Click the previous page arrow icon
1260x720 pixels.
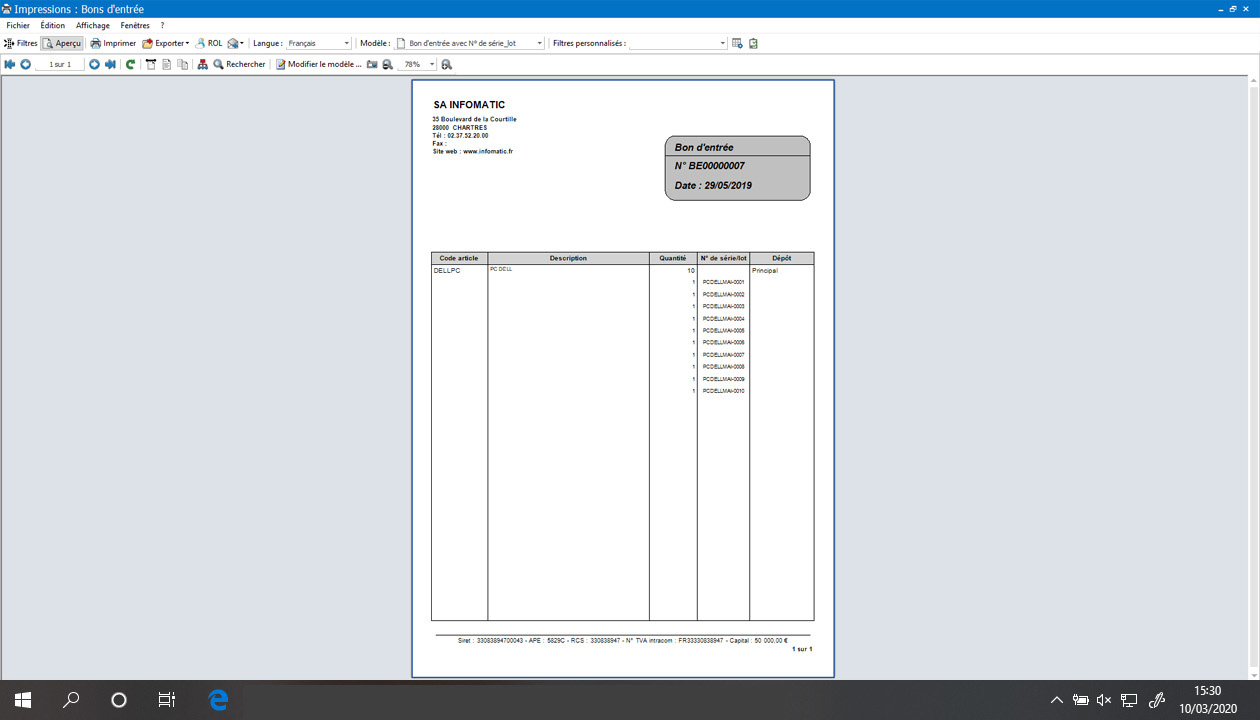pyautogui.click(x=26, y=64)
